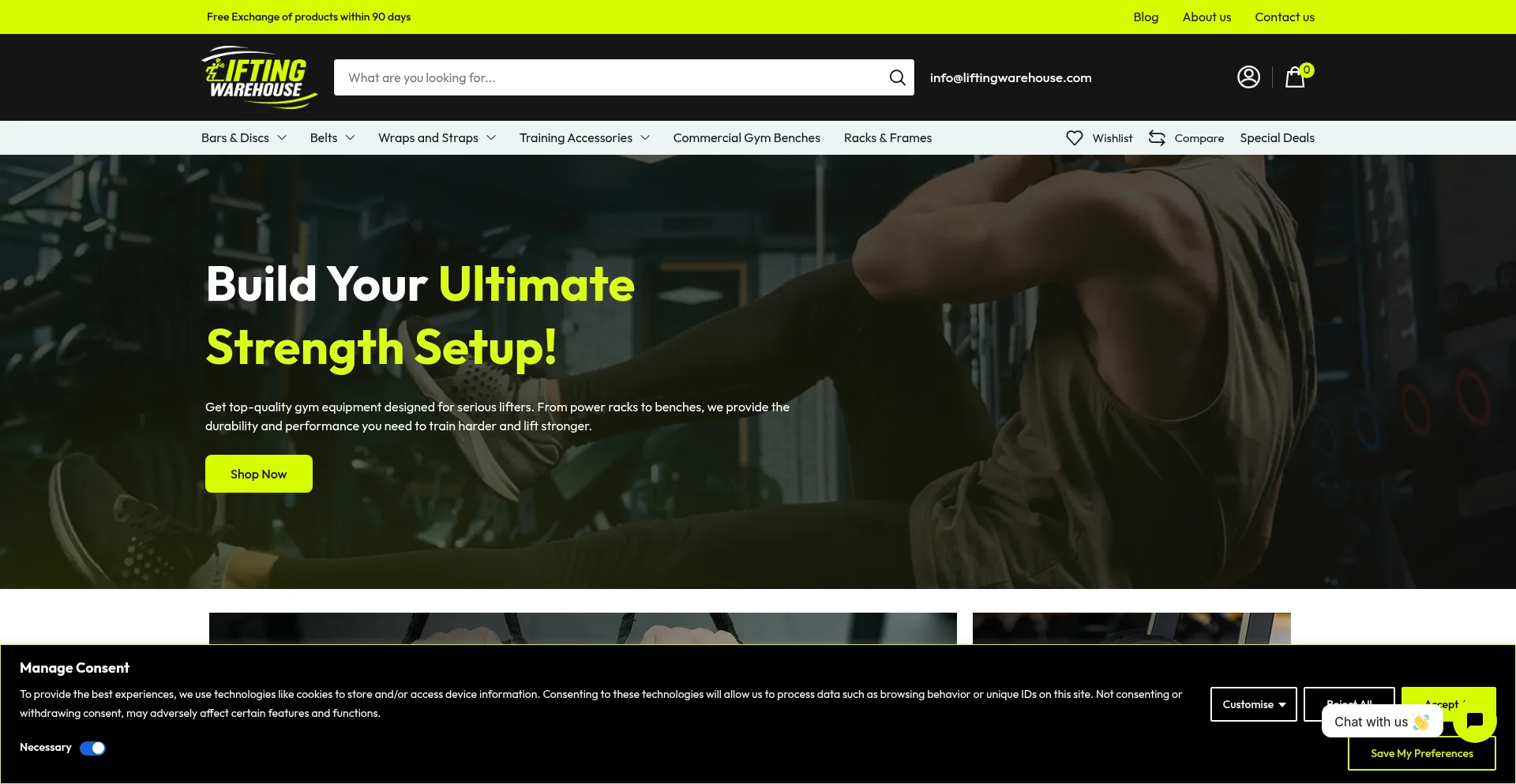Expand the Wraps and Straps menu
The height and width of the screenshot is (784, 1516).
click(x=437, y=138)
